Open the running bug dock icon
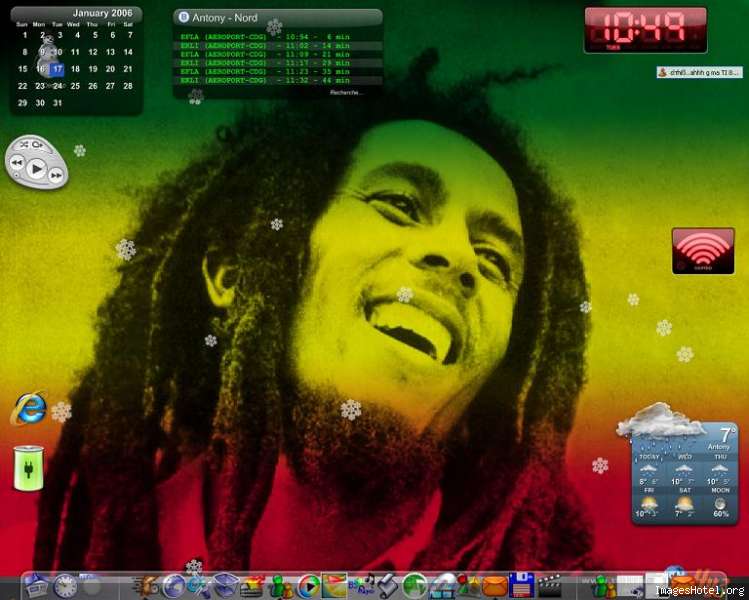 pyautogui.click(x=146, y=585)
